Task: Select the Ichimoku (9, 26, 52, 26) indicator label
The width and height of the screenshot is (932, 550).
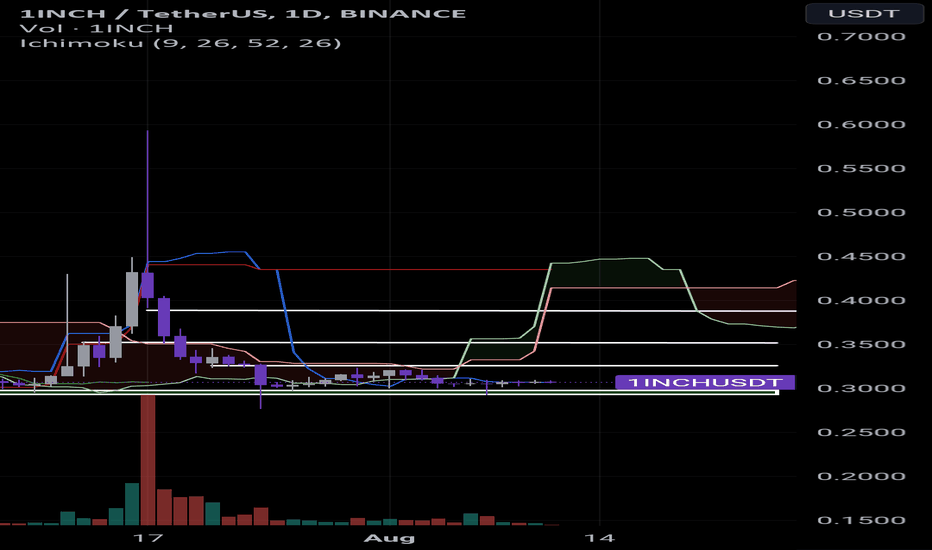Action: [x=181, y=43]
